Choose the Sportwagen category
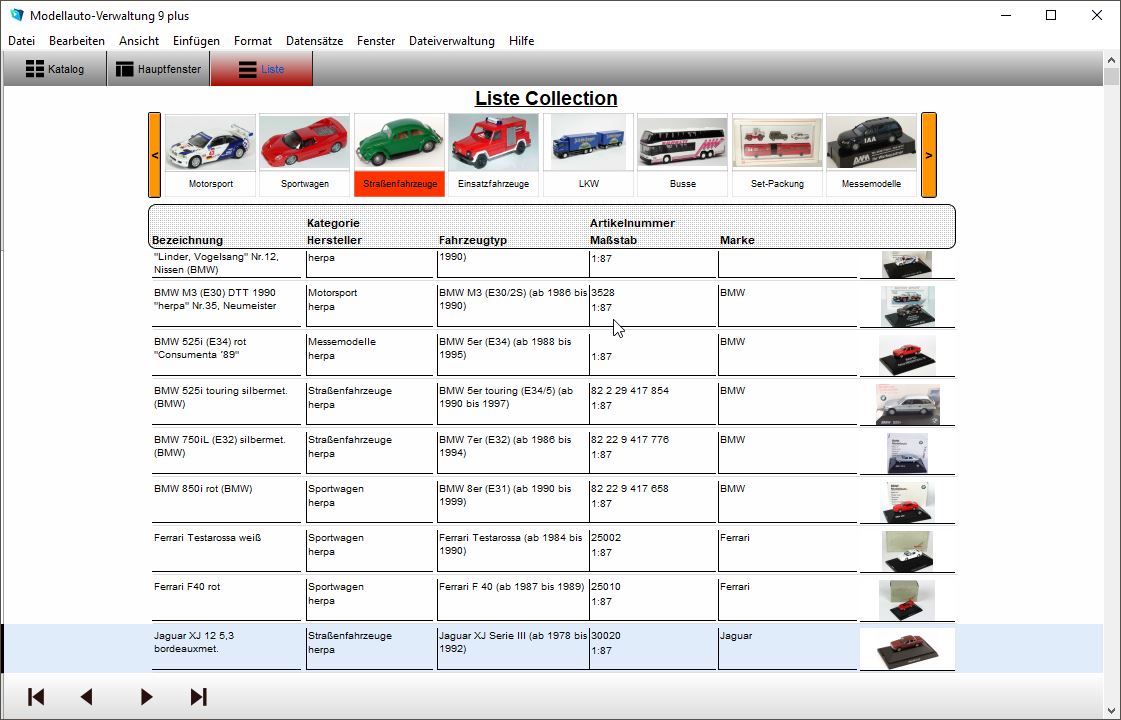Image resolution: width=1121 pixels, height=720 pixels. [x=304, y=143]
